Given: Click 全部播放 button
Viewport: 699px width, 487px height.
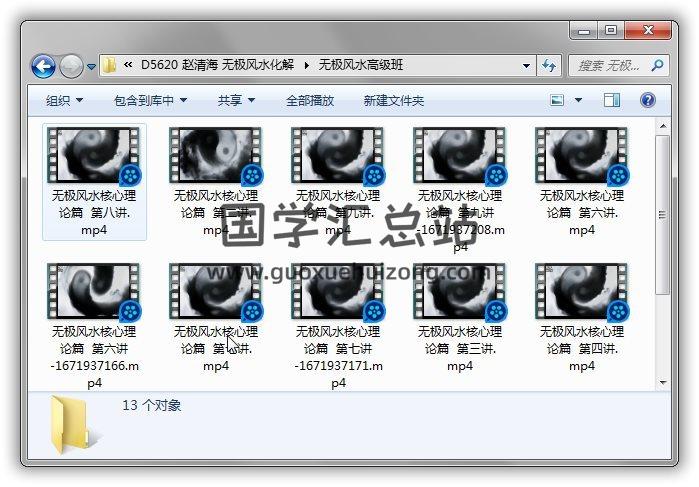Looking at the screenshot, I should tap(310, 101).
